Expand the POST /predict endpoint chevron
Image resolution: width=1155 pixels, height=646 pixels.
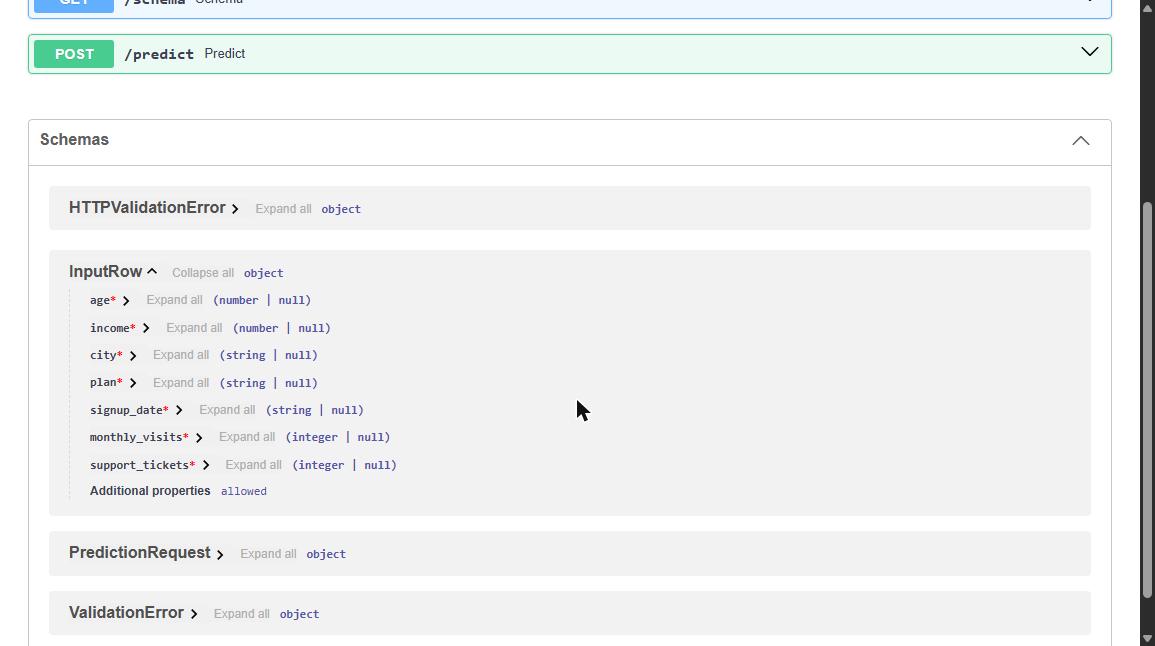(1089, 52)
